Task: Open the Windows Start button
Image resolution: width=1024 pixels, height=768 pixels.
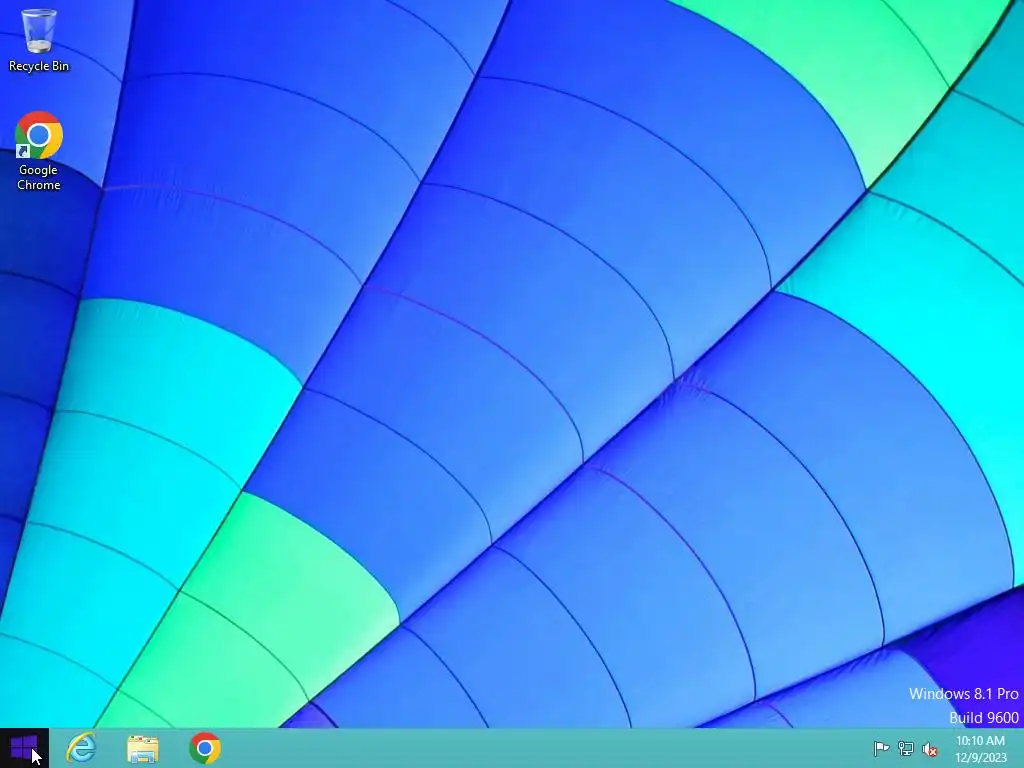Action: pyautogui.click(x=24, y=748)
